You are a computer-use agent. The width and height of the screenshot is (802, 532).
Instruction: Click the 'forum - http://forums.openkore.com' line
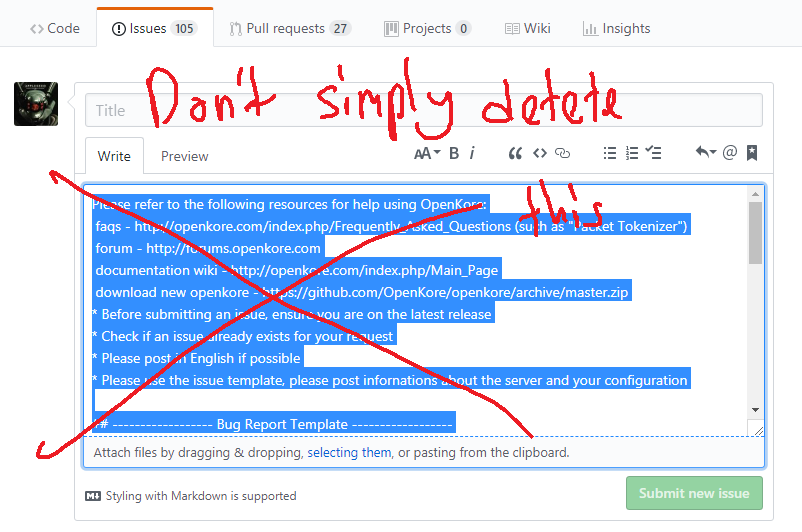[x=208, y=248]
